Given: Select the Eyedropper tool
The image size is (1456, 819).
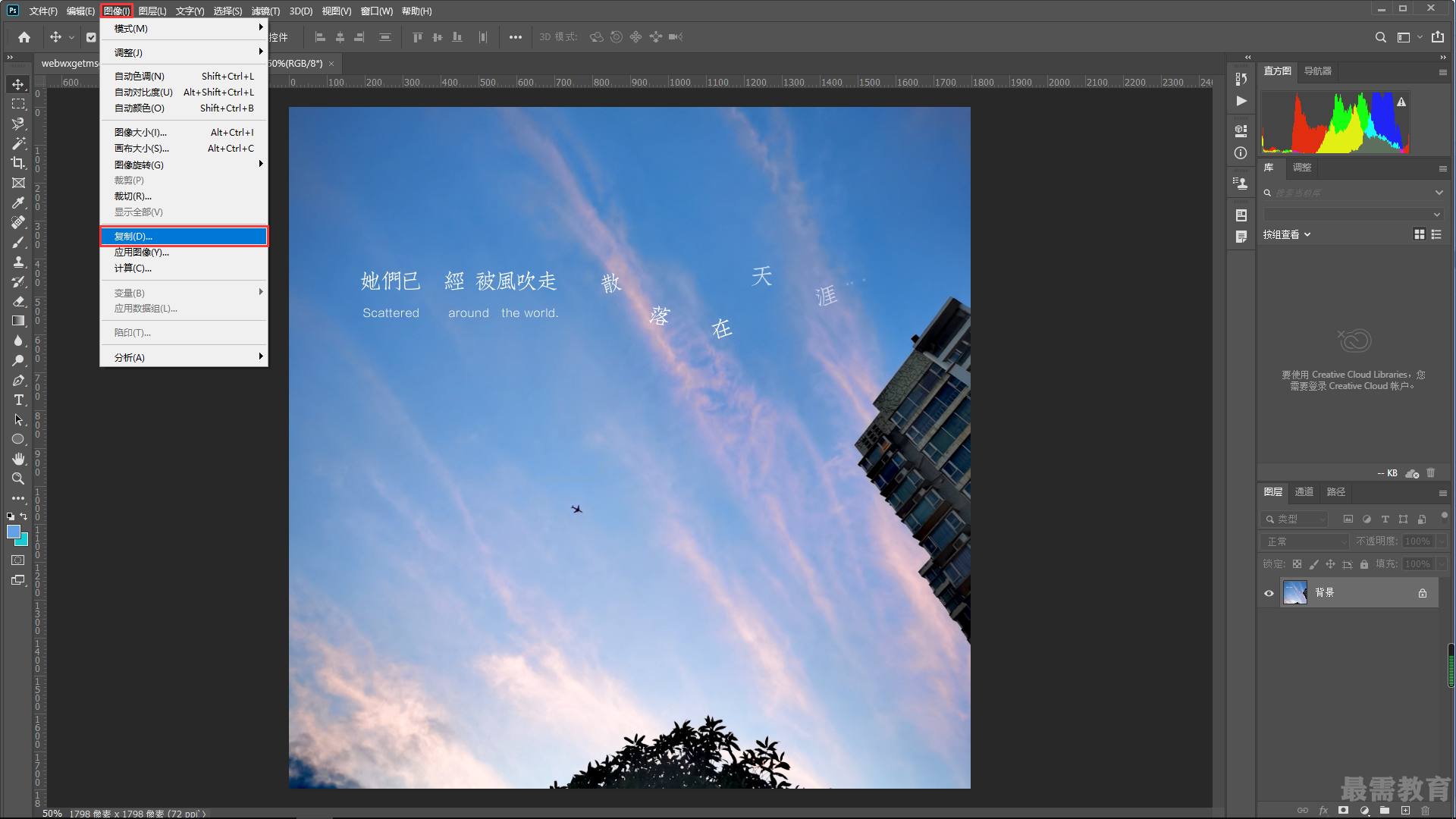Looking at the screenshot, I should coord(18,202).
